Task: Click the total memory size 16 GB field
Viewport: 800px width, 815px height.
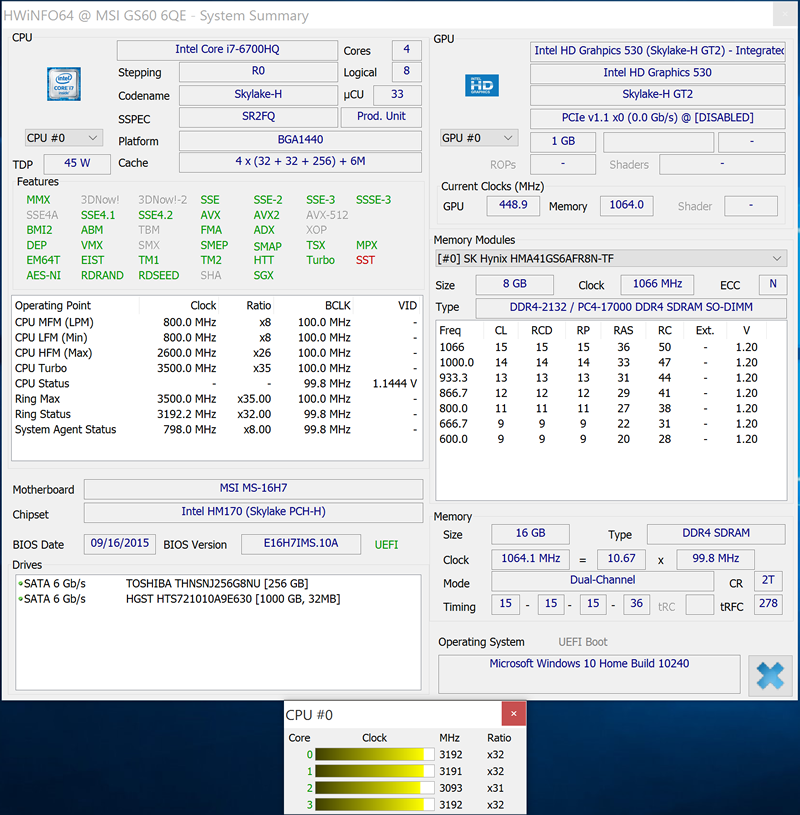Action: [530, 533]
